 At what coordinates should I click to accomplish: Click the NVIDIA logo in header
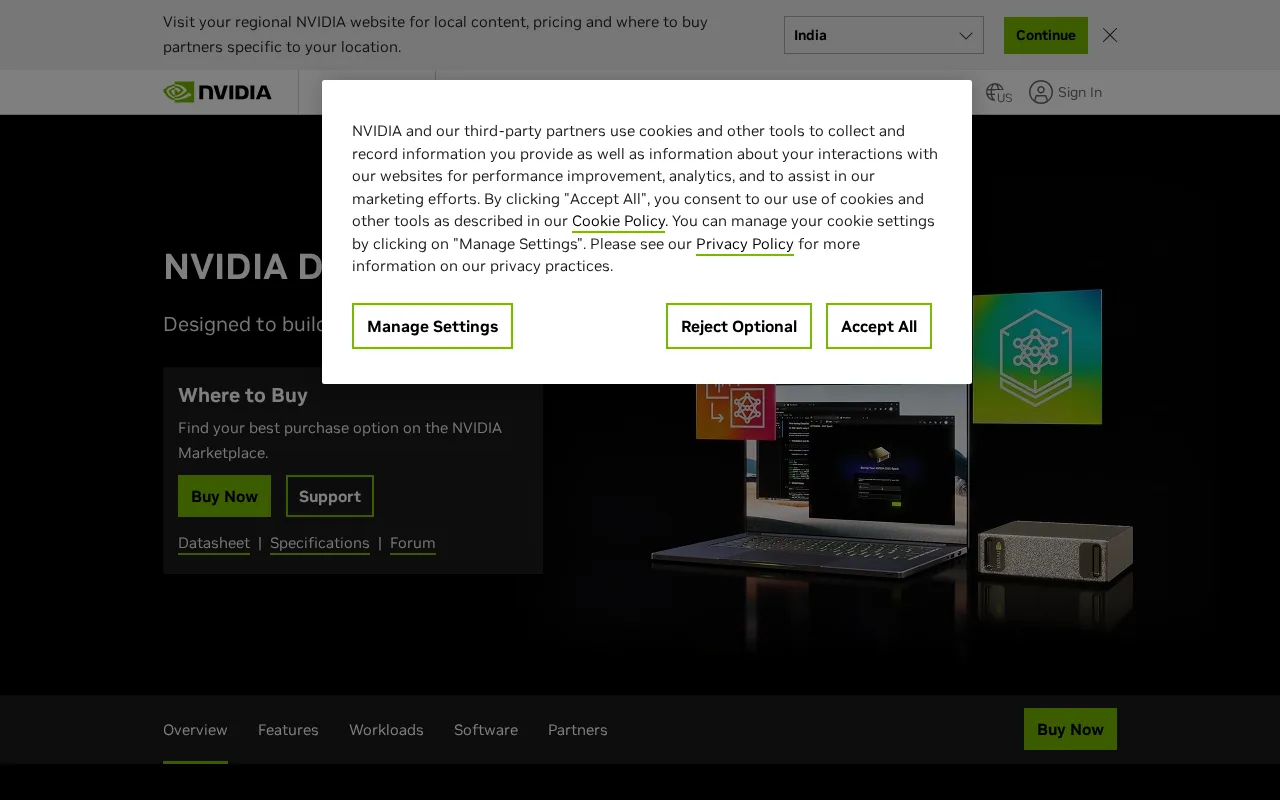click(217, 92)
